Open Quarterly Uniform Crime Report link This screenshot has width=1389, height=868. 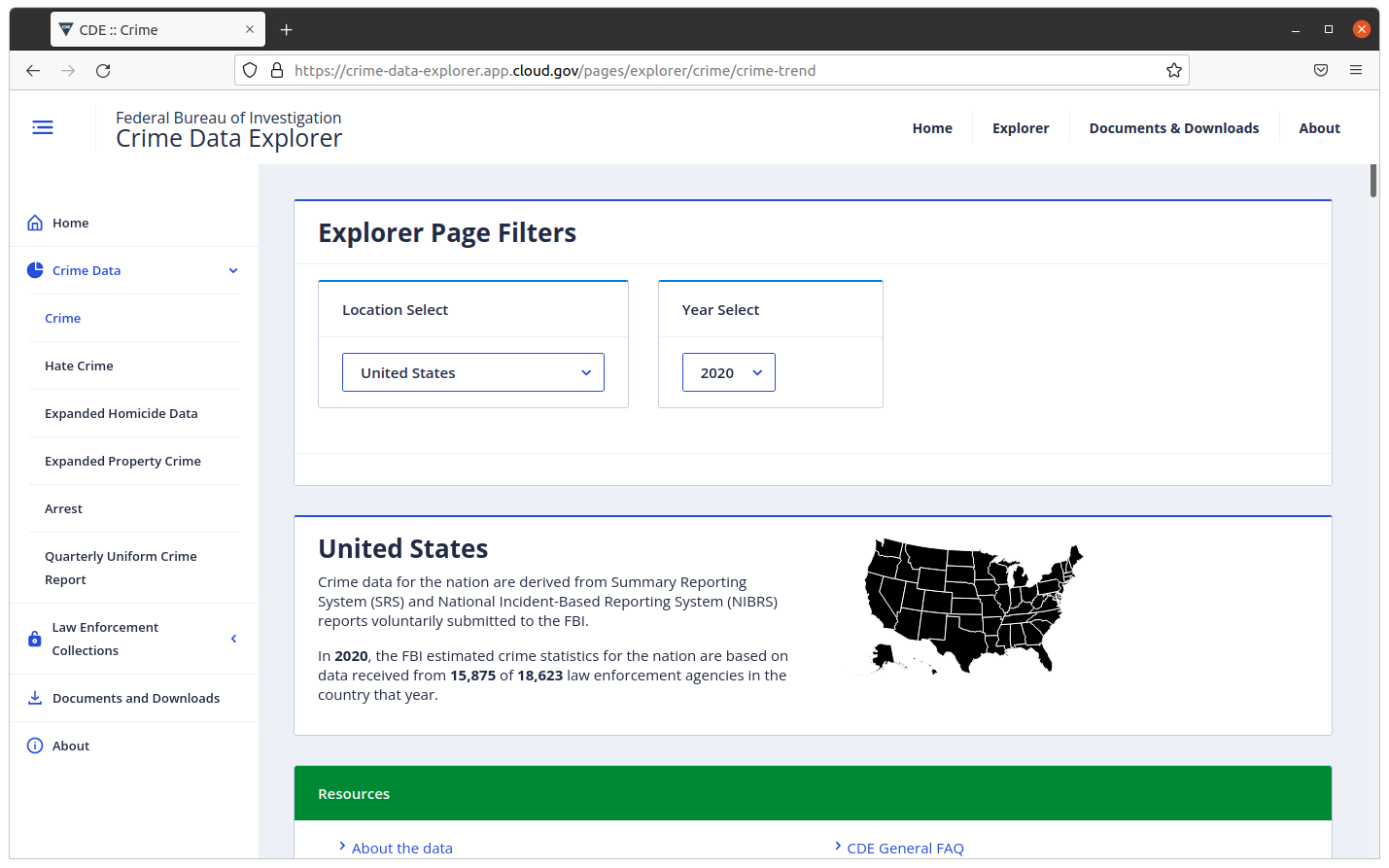pos(121,568)
